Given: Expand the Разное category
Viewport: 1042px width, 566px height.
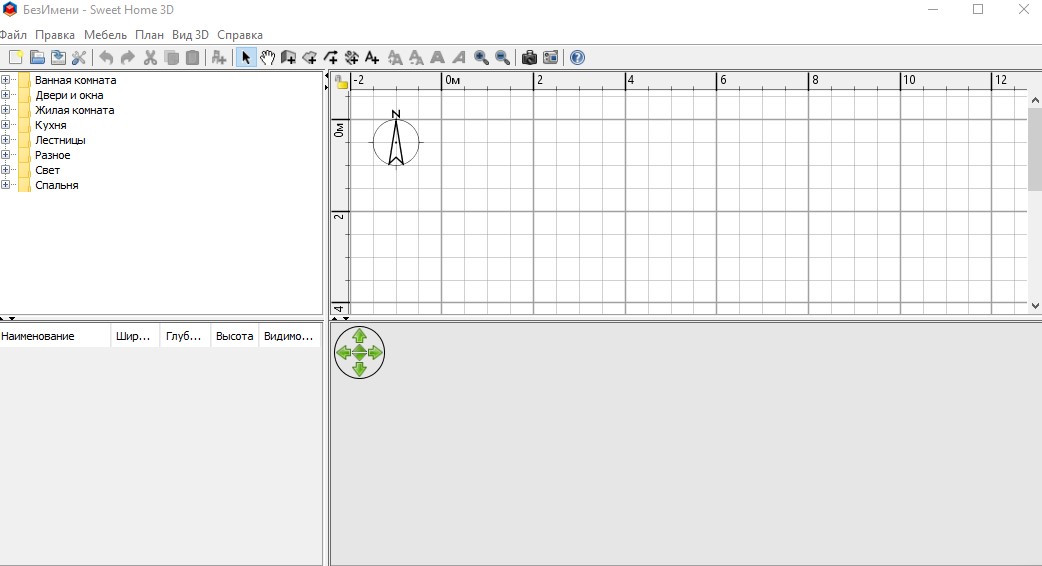Looking at the screenshot, I should [5, 155].
